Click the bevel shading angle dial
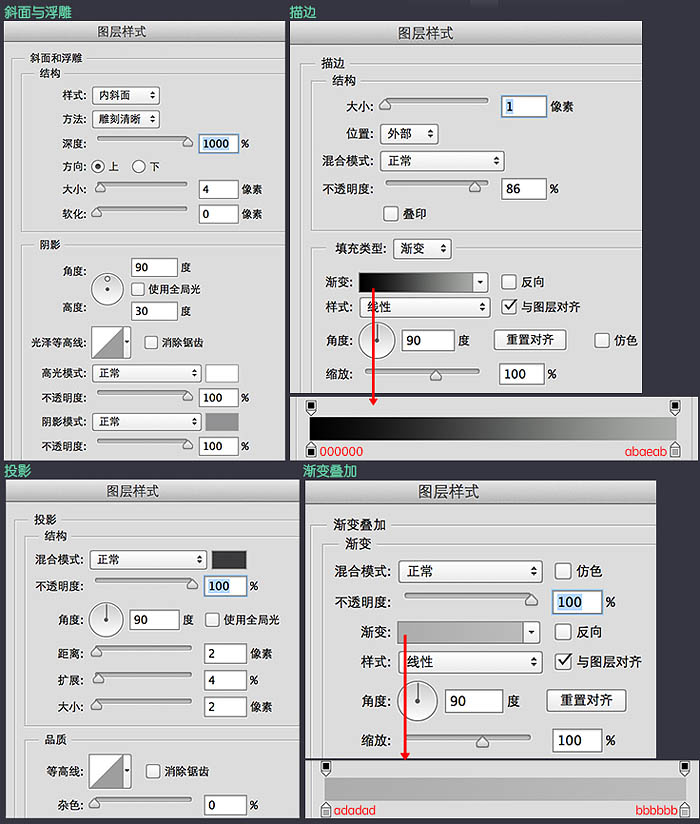 coord(107,289)
